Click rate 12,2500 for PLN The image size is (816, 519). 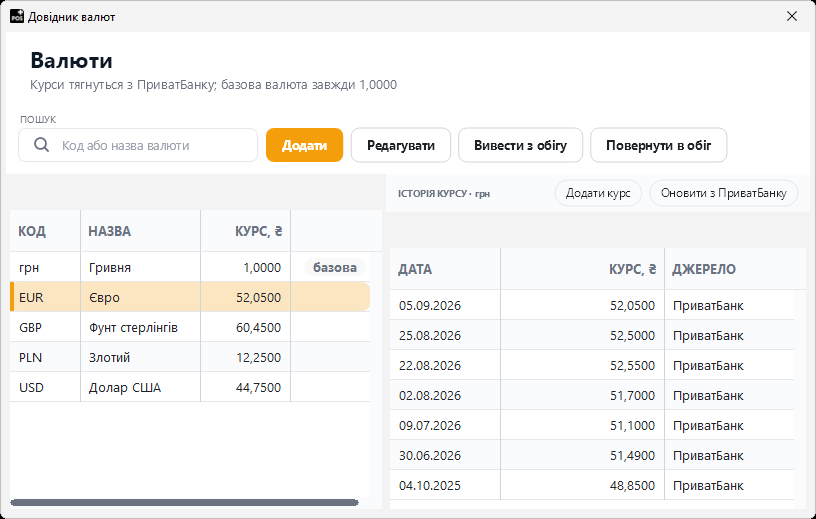258,358
